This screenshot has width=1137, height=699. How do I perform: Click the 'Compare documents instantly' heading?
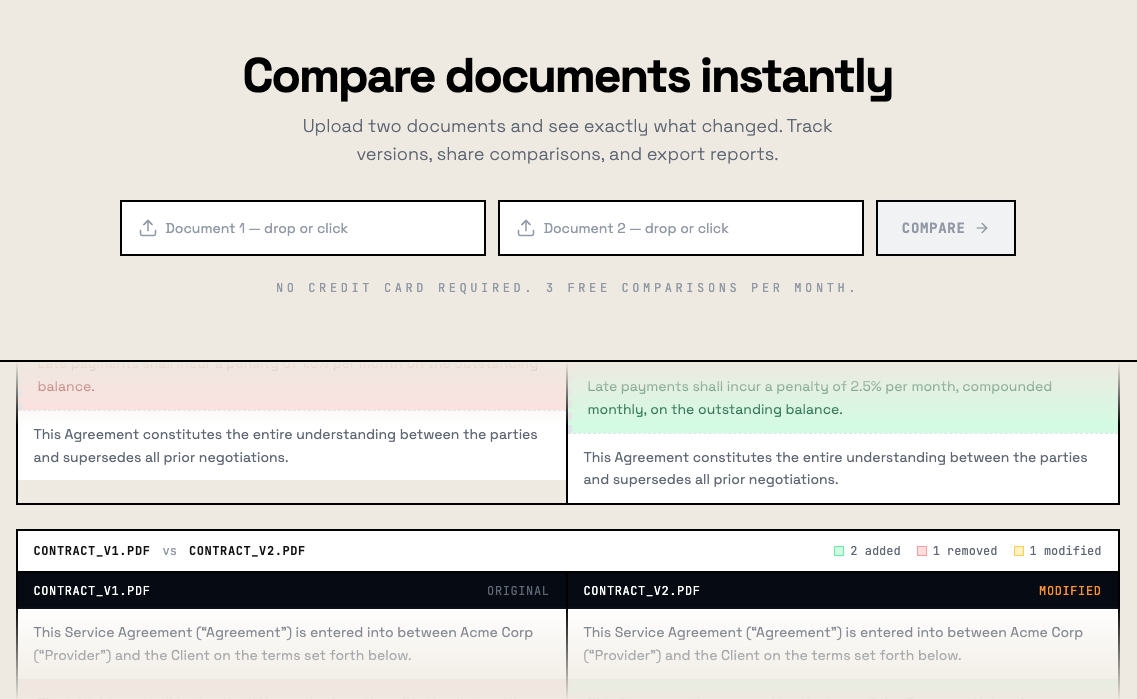[568, 76]
